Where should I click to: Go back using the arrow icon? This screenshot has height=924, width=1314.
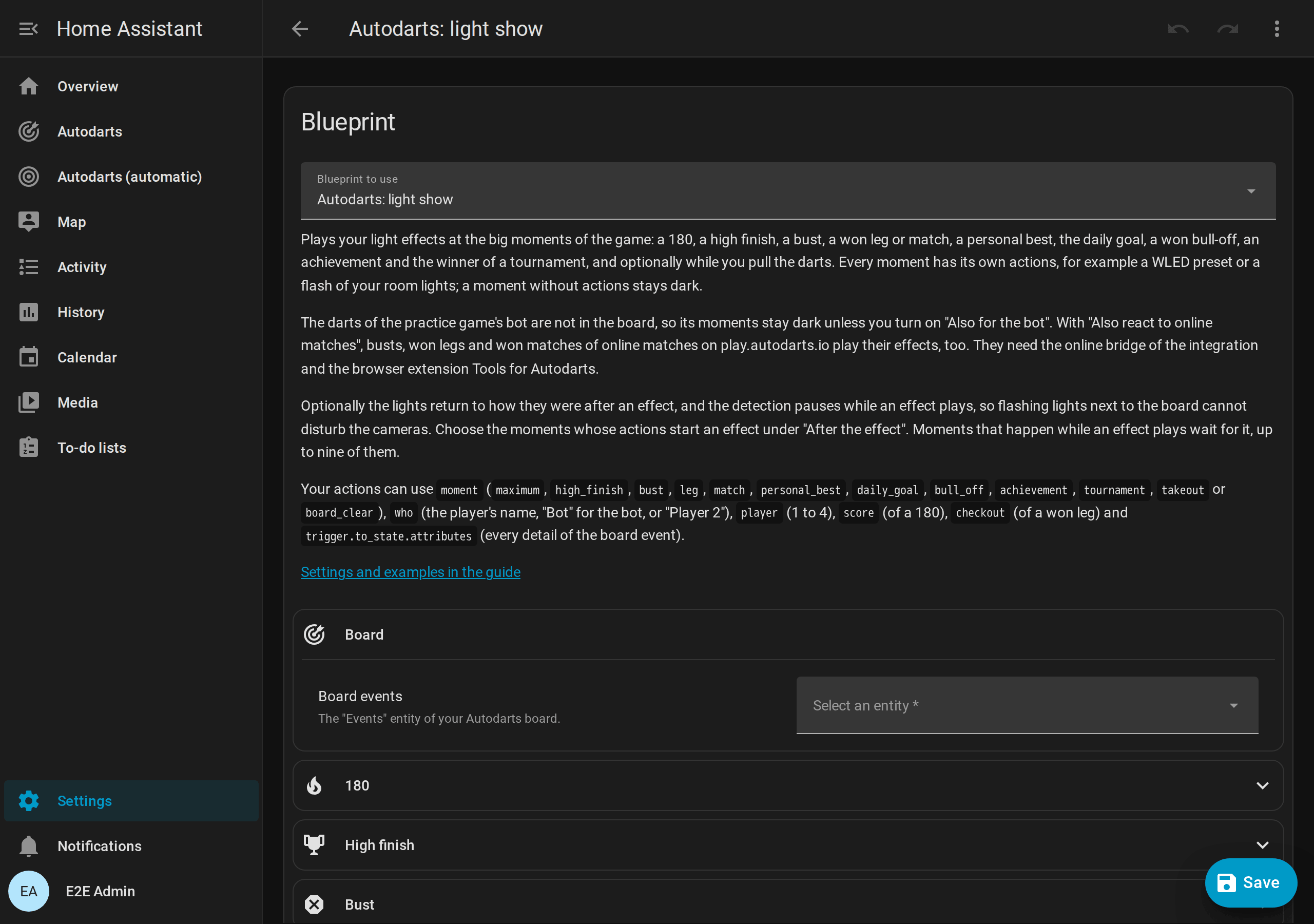300,29
